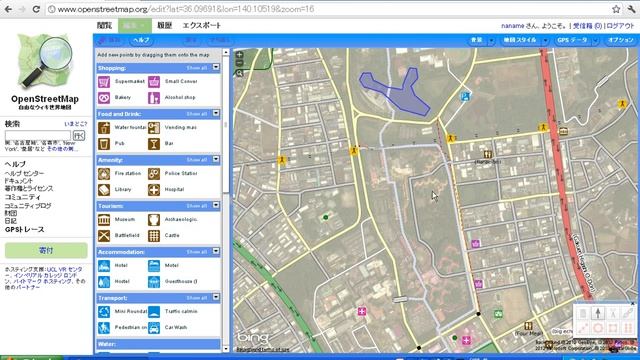Pick the Hospital cross icon
This screenshot has width=640, height=360.
154,190
